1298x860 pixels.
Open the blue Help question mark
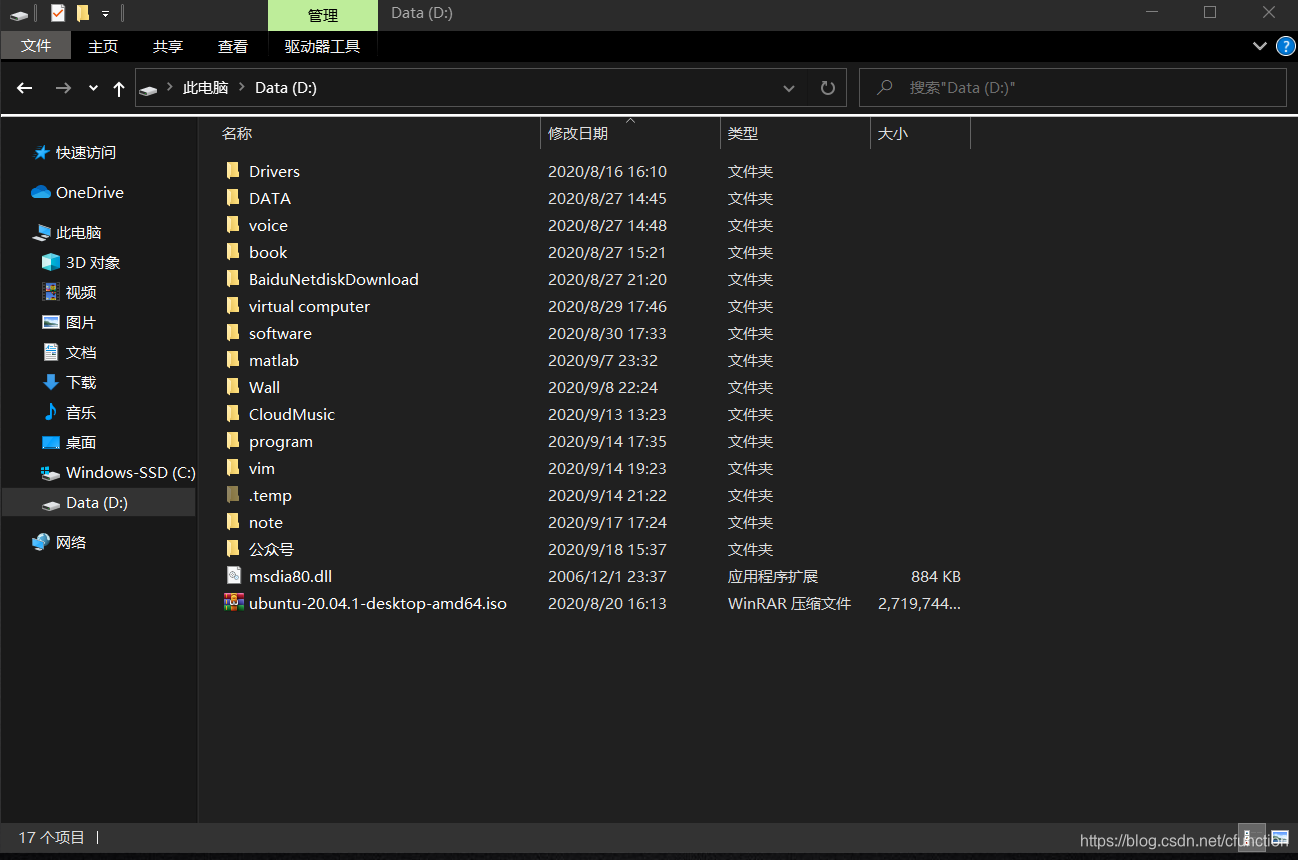1285,46
